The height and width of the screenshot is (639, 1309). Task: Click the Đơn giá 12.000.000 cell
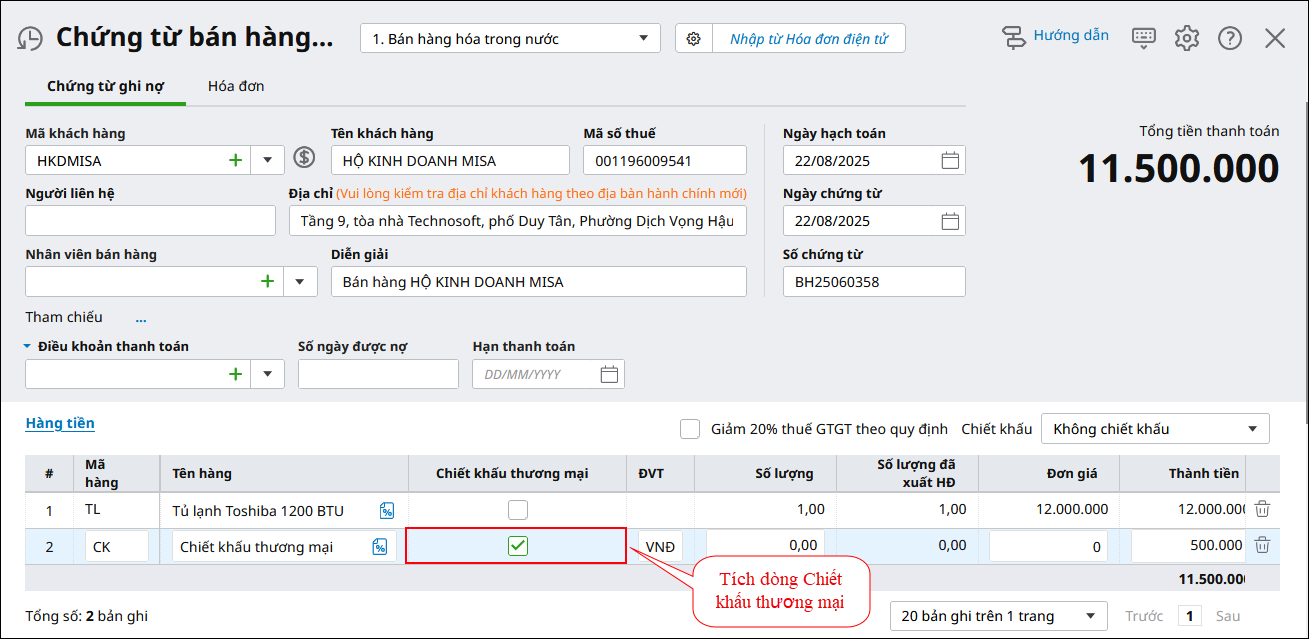[x=1049, y=510]
